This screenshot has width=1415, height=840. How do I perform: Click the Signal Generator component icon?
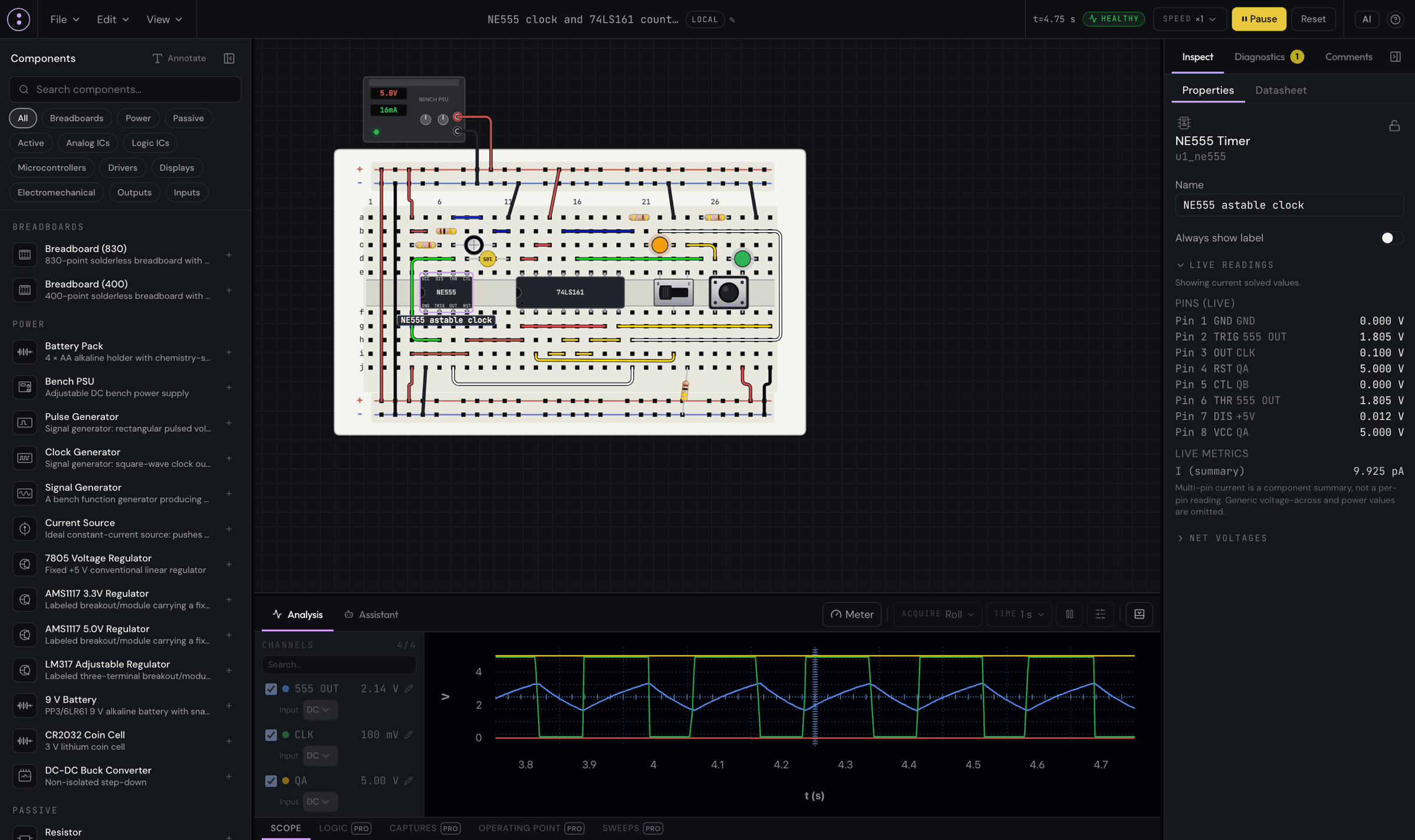(x=25, y=493)
